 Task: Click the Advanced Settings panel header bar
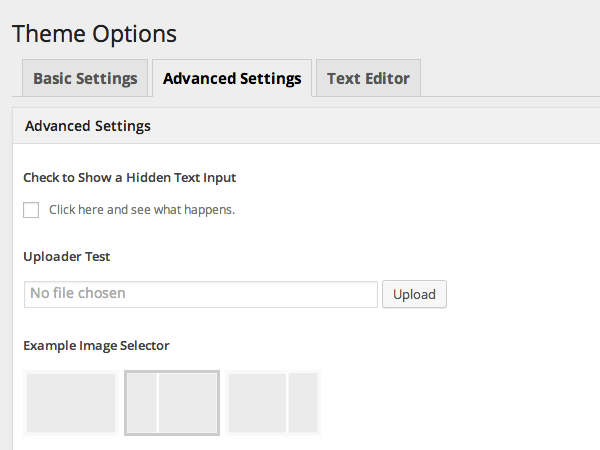[300, 127]
